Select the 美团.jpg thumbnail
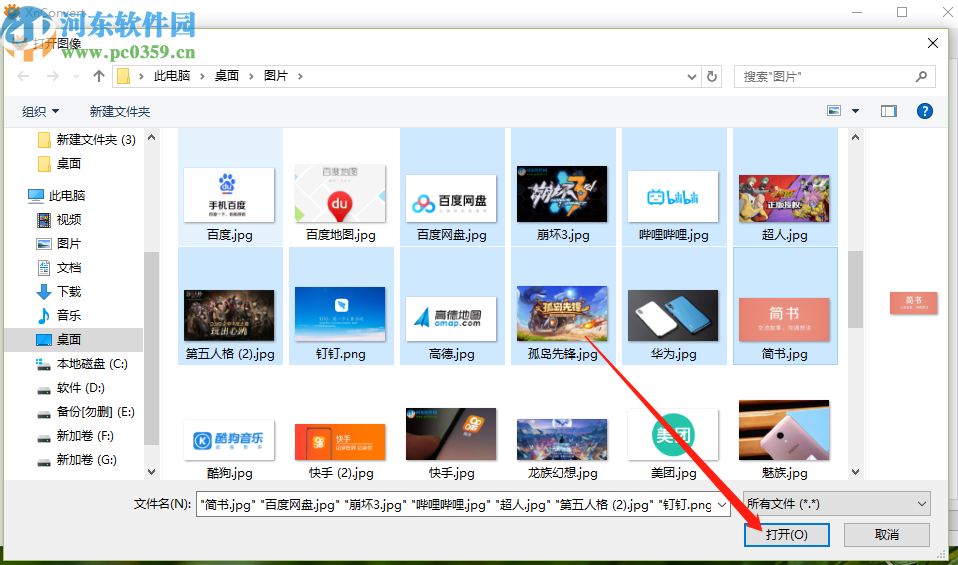The width and height of the screenshot is (958, 565). [673, 435]
